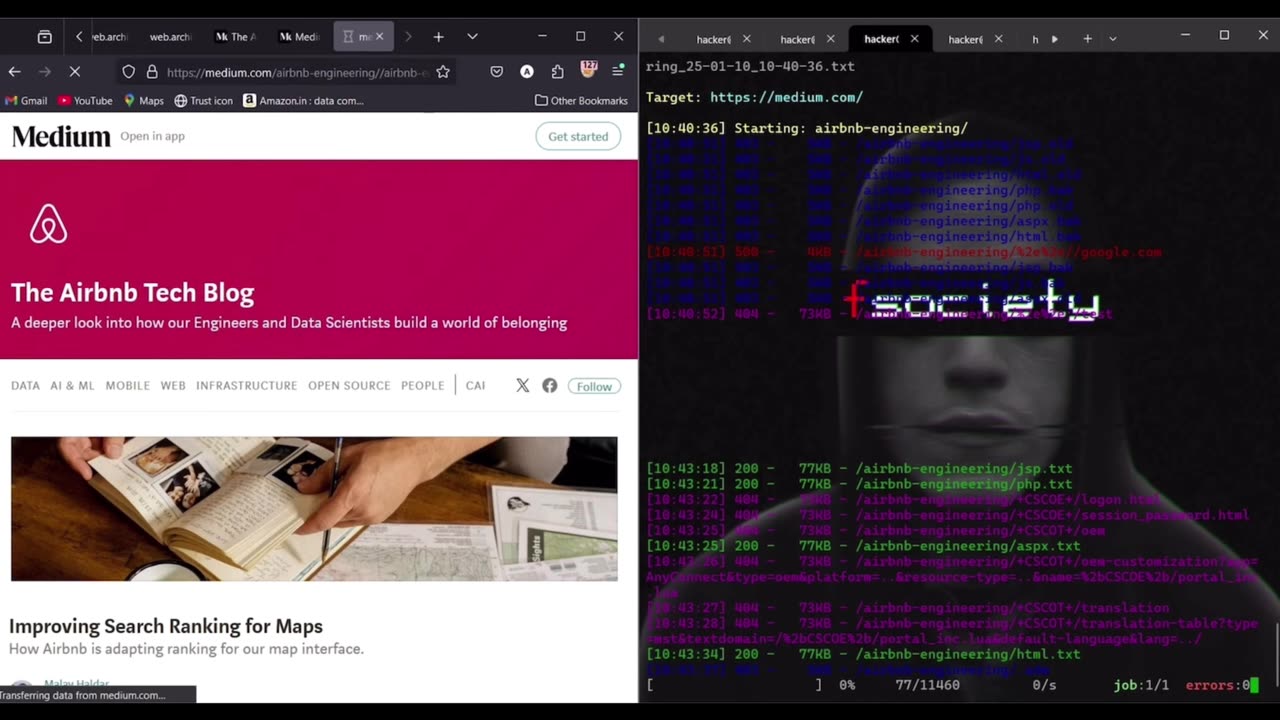1280x720 pixels.
Task: Select truncated CAI nav item
Action: tap(475, 386)
